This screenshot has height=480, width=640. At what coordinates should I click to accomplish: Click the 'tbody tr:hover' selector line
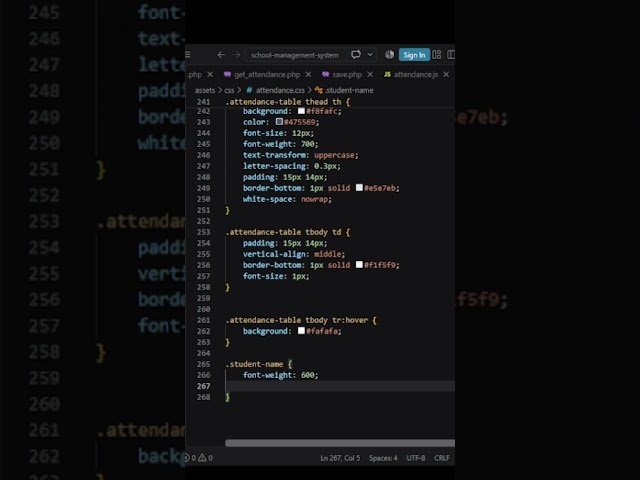pyautogui.click(x=301, y=320)
